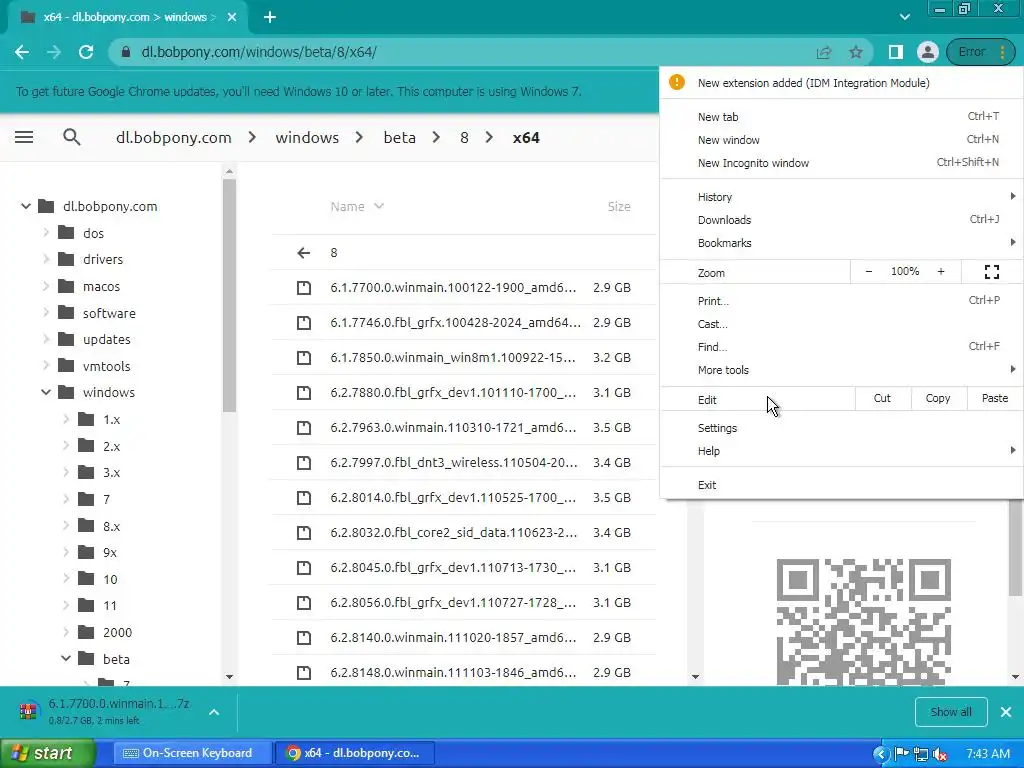Click the flag tray icon
This screenshot has height=768, width=1024.
click(x=902, y=754)
